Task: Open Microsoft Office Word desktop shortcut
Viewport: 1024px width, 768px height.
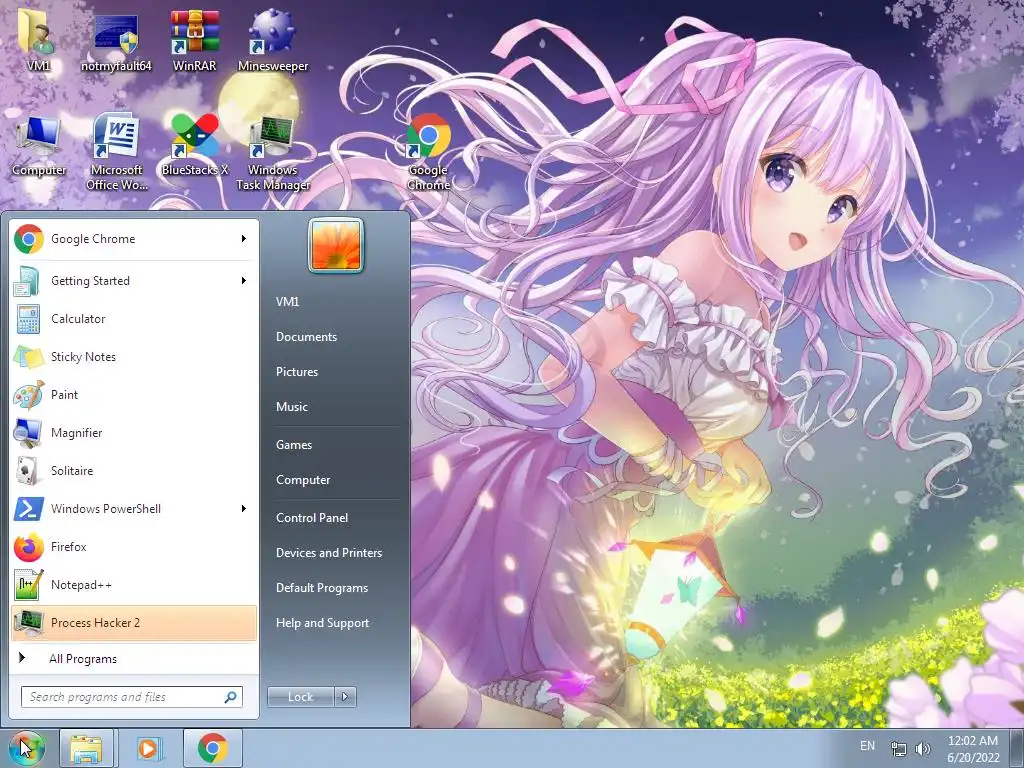Action: point(116,152)
